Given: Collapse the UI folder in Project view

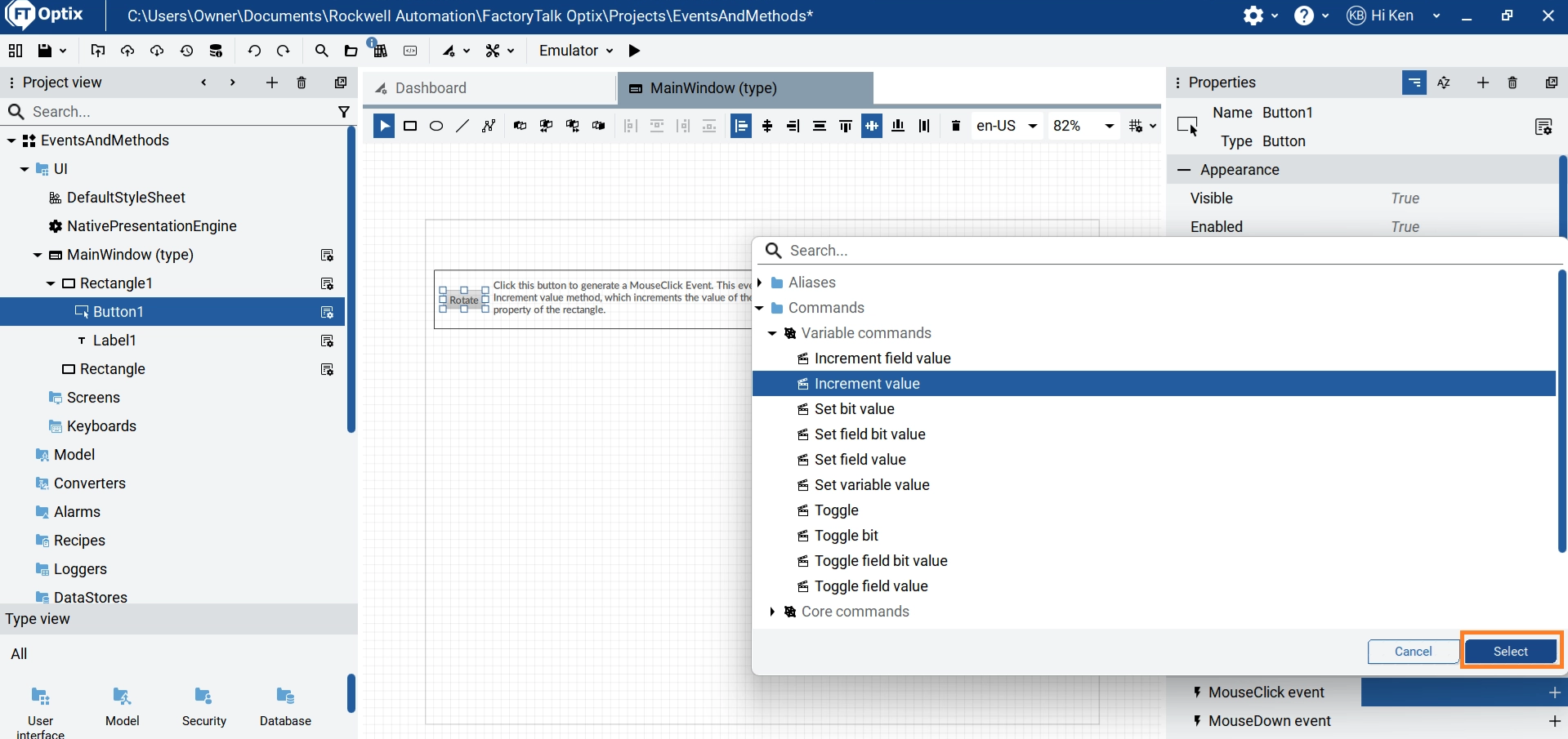Looking at the screenshot, I should coord(25,169).
